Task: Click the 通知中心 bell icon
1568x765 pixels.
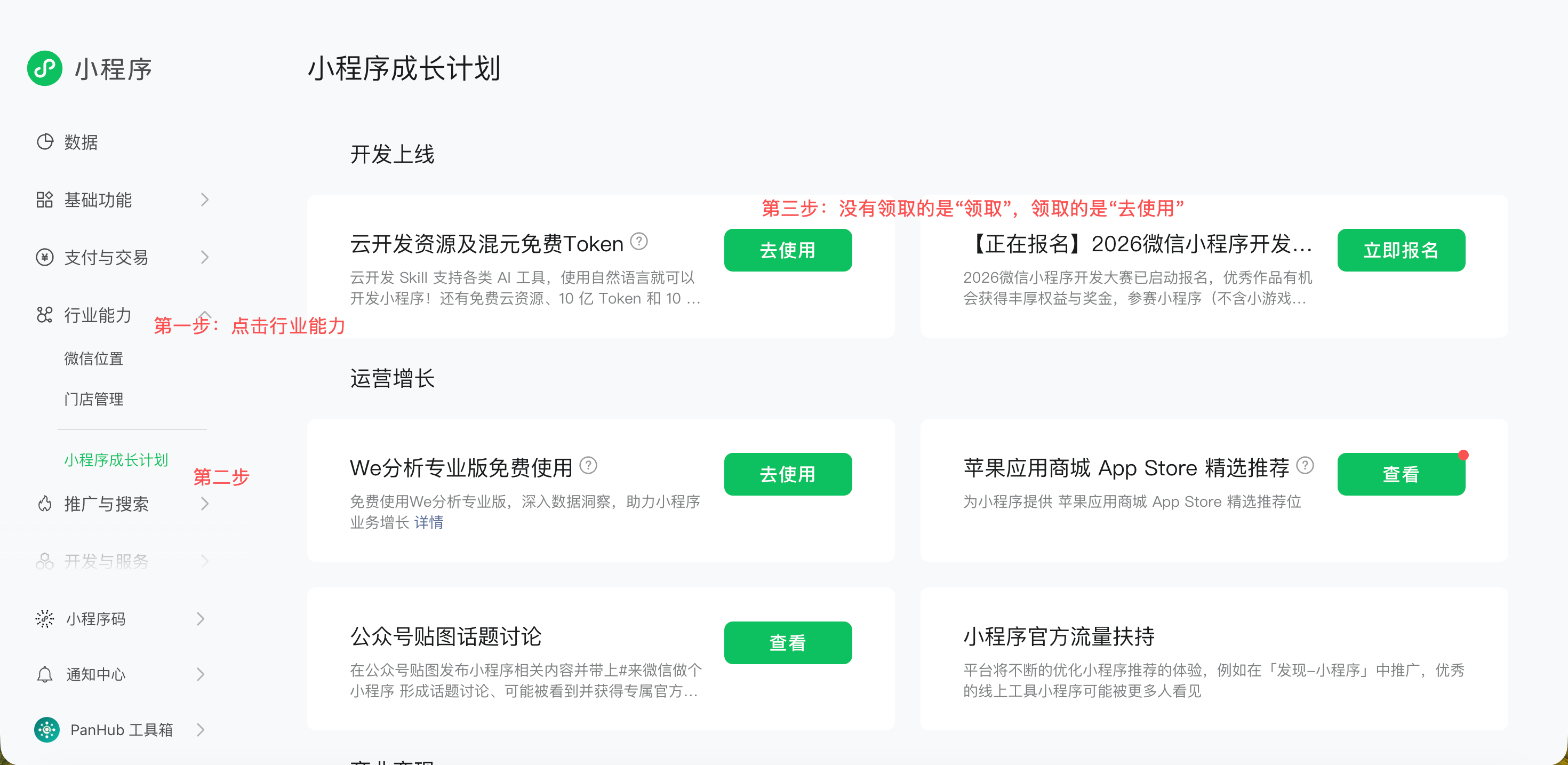Action: 44,674
